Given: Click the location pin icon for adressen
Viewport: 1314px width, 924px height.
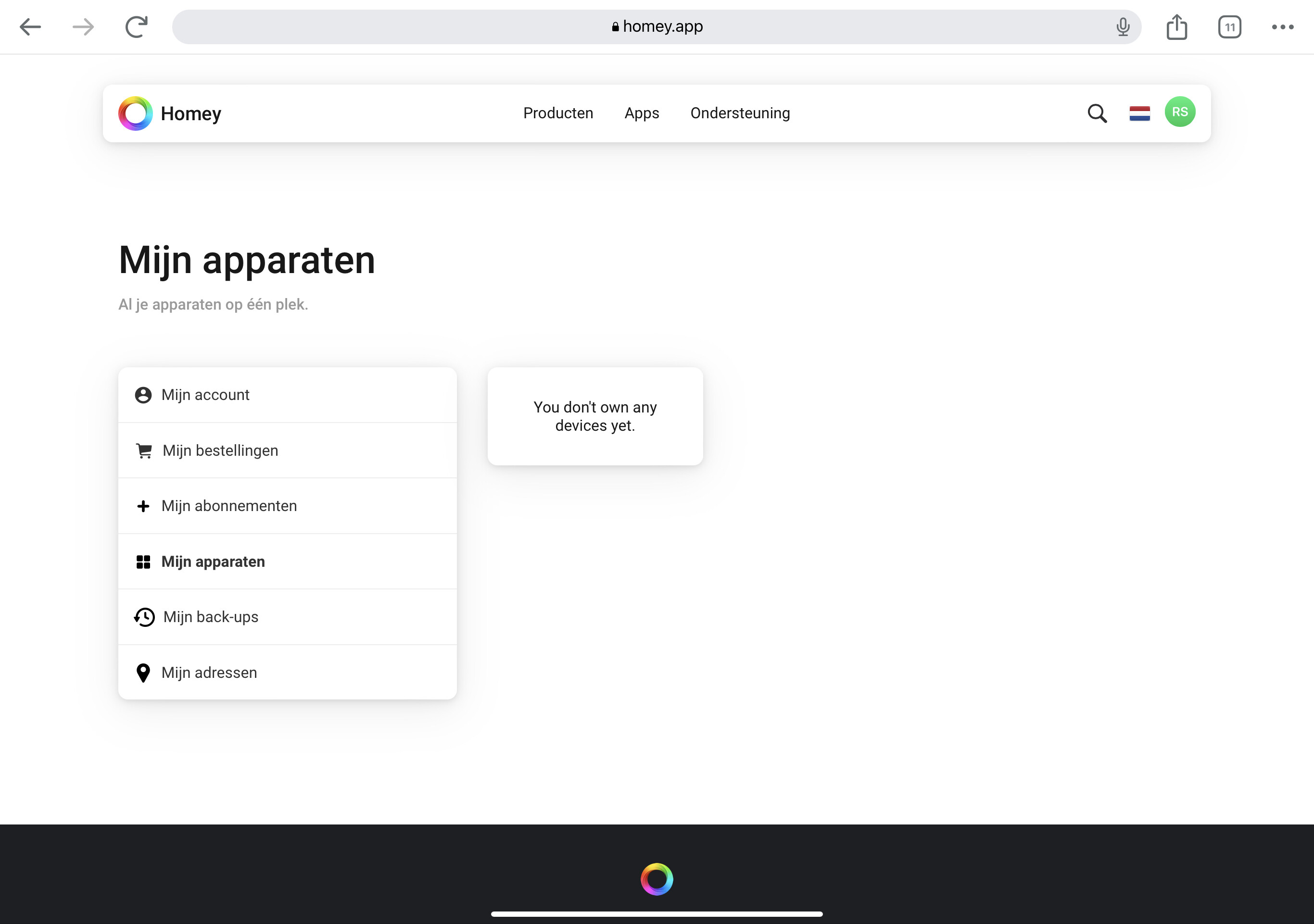Looking at the screenshot, I should 143,673.
